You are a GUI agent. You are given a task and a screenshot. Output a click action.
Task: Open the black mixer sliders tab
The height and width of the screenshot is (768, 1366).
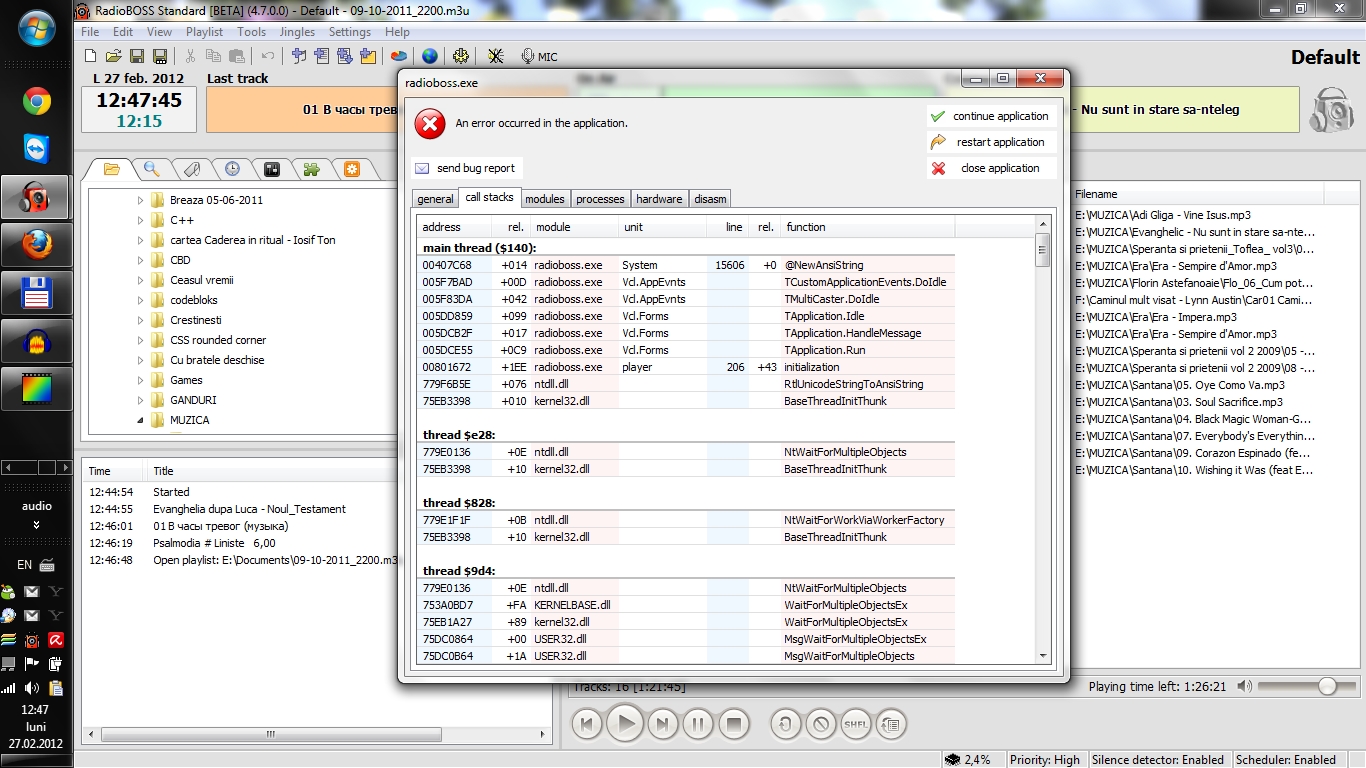click(271, 169)
